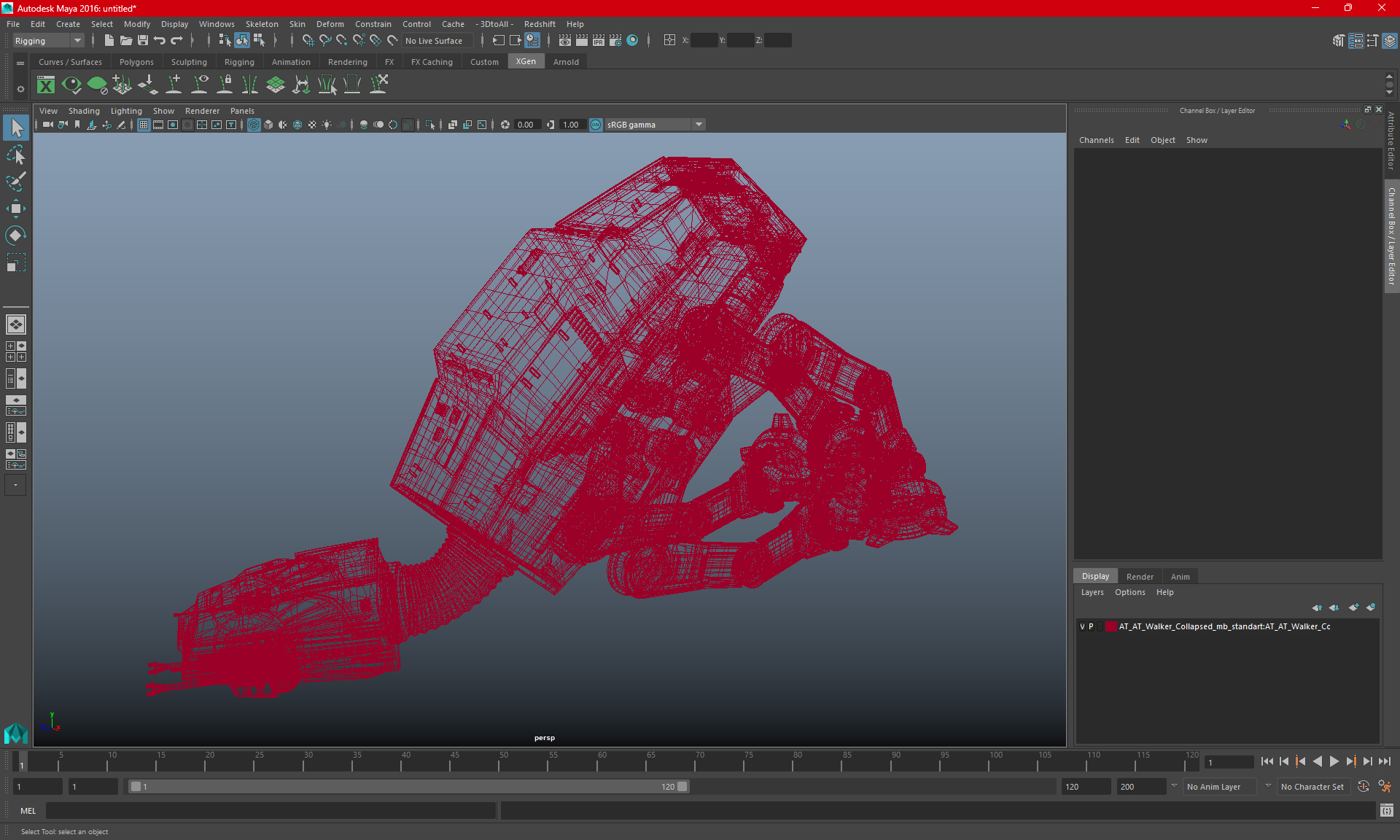Click the four-view layout icon
The width and height of the screenshot is (1400, 840).
(x=15, y=351)
